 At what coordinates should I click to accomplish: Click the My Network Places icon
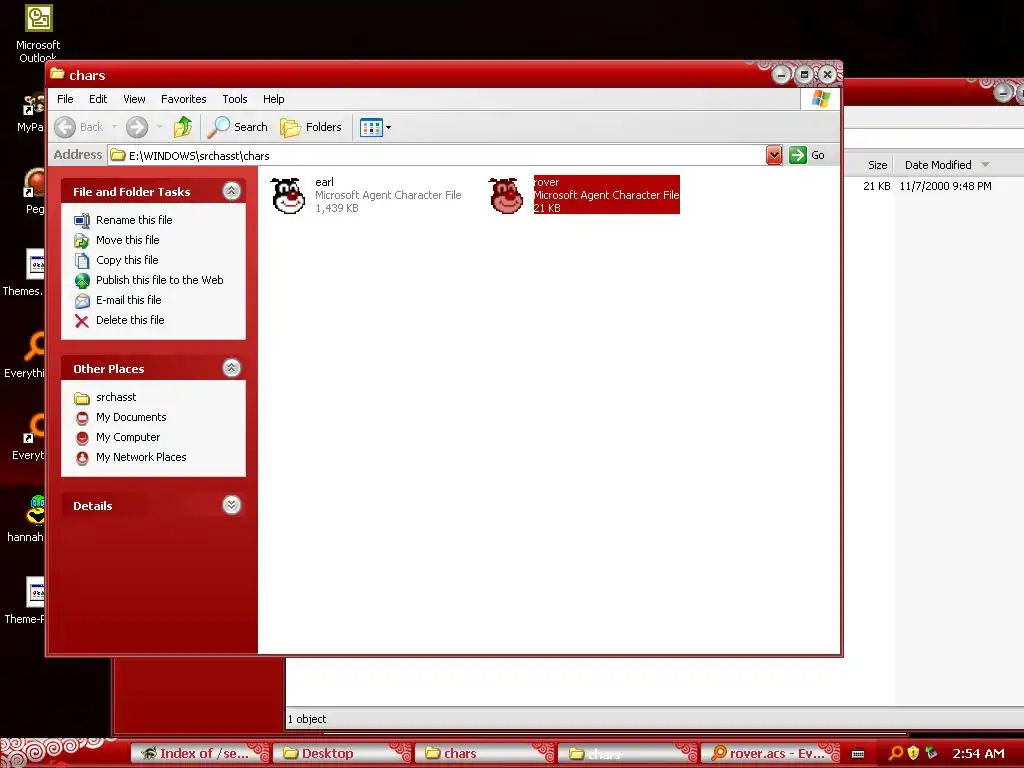82,458
